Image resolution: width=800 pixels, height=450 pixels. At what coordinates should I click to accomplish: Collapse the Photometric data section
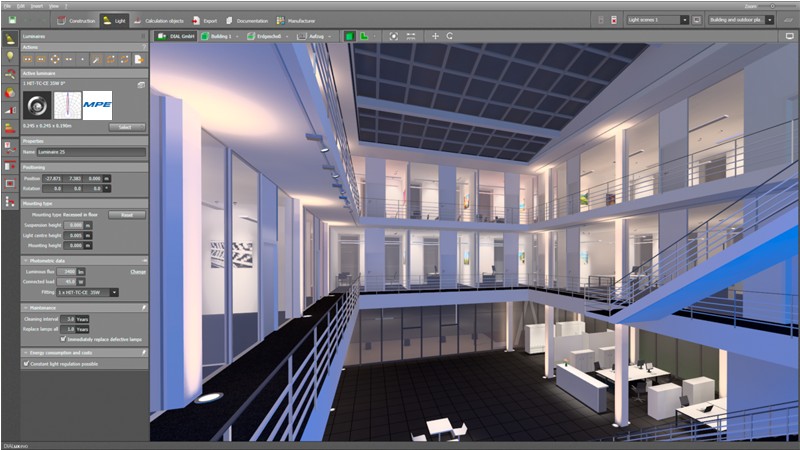pos(25,260)
